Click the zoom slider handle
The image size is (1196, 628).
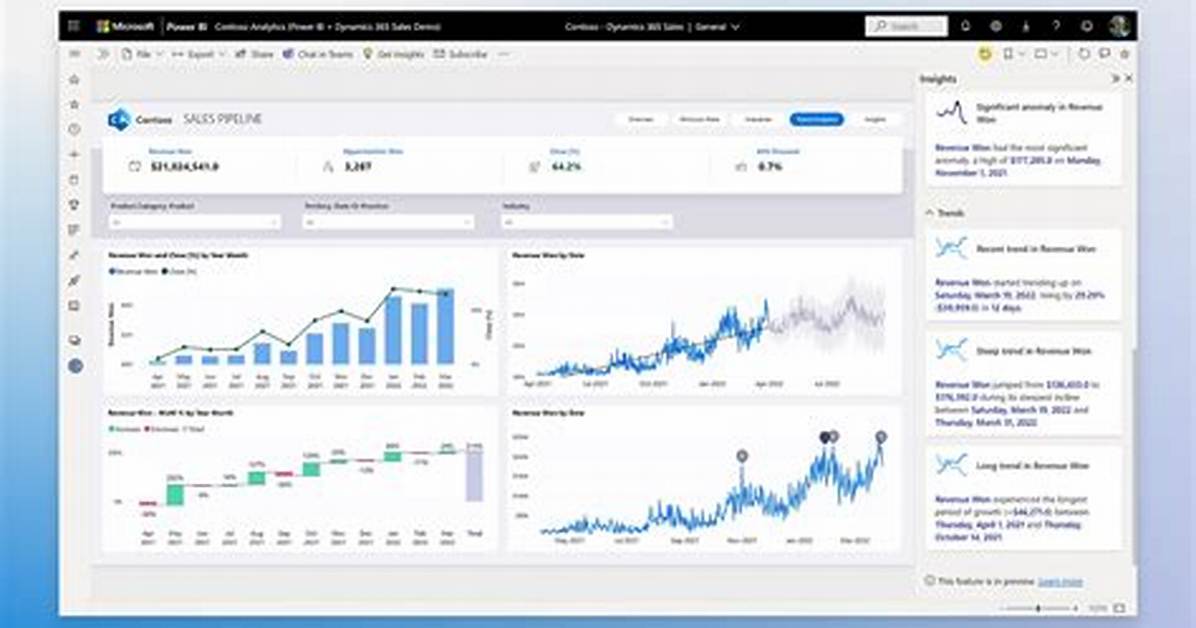pos(1038,608)
